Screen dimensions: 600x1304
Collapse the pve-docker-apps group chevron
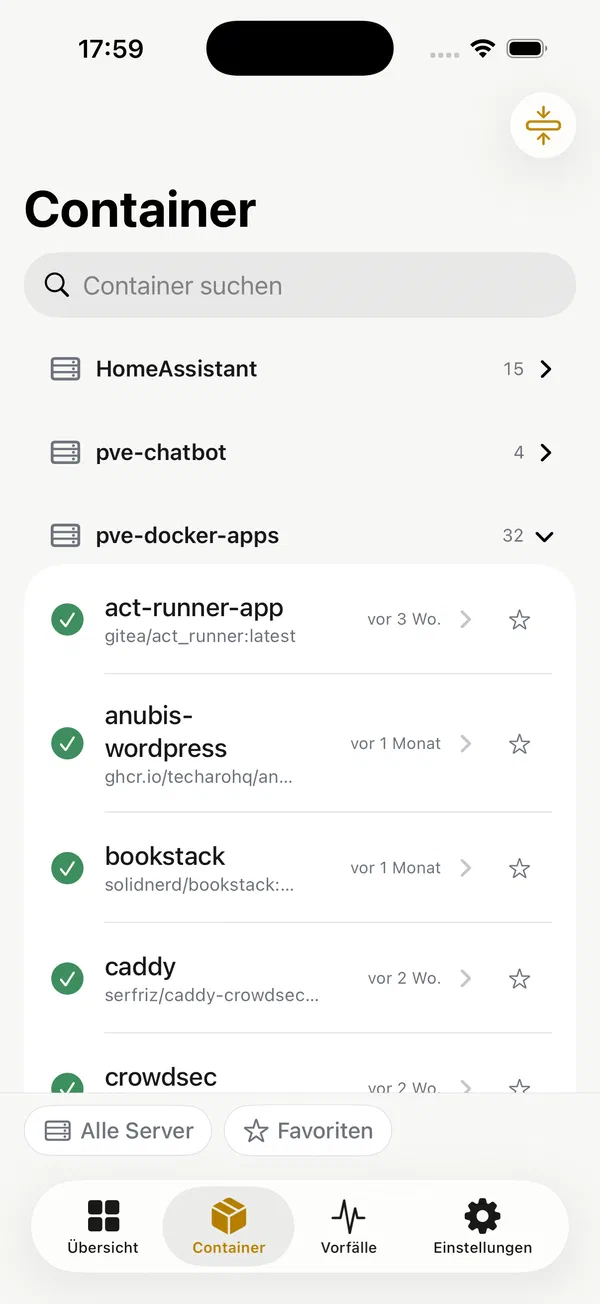[x=545, y=537]
